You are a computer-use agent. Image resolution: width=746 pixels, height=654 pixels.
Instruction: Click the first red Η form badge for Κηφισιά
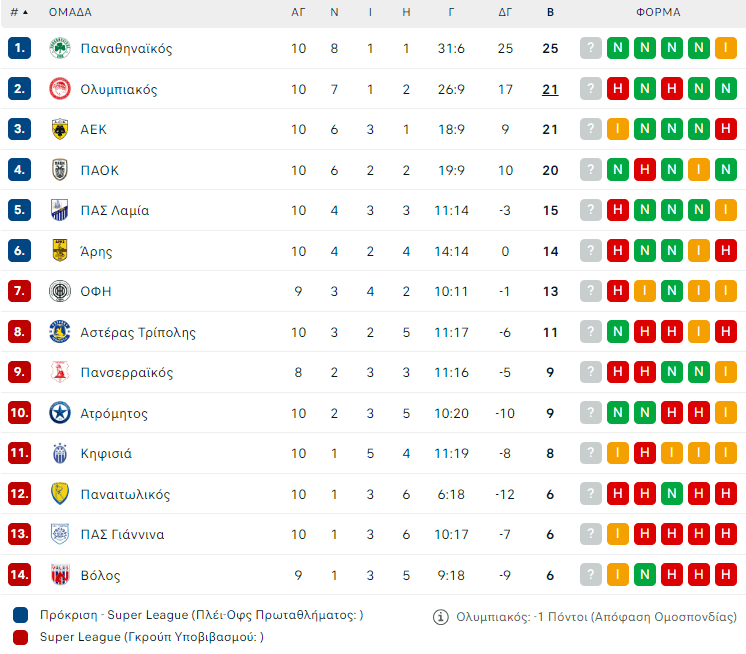pyautogui.click(x=645, y=453)
